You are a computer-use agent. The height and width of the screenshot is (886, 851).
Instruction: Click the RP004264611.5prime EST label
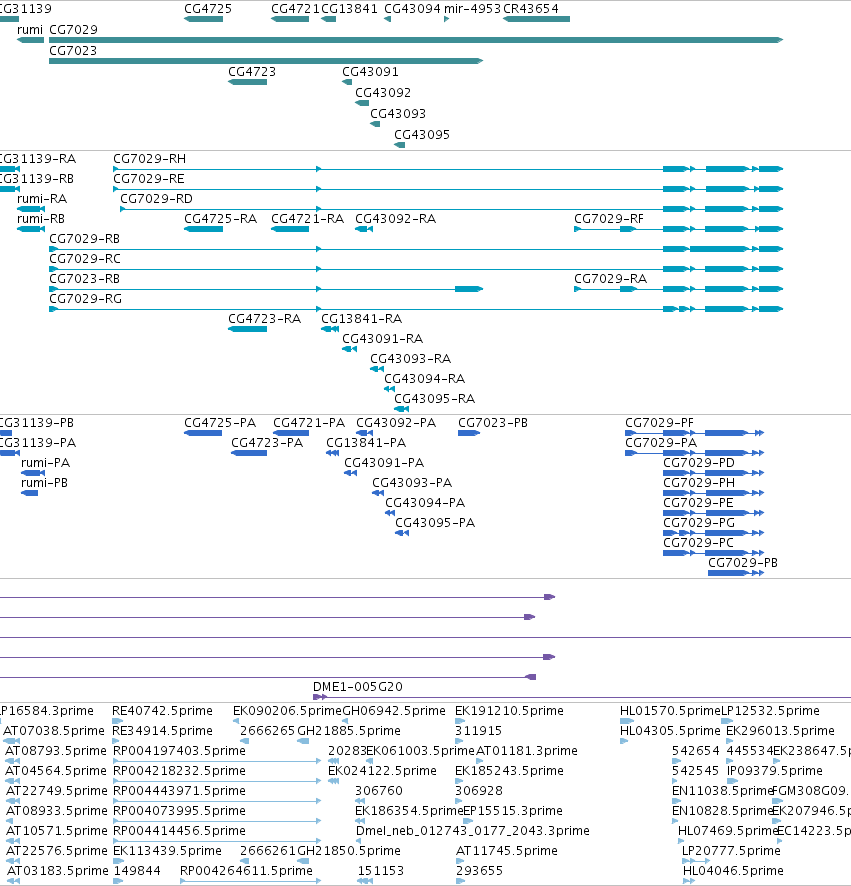pyautogui.click(x=246, y=871)
